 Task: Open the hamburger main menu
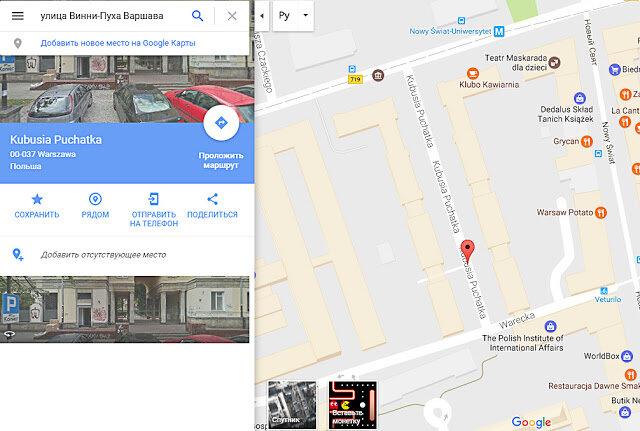click(18, 16)
